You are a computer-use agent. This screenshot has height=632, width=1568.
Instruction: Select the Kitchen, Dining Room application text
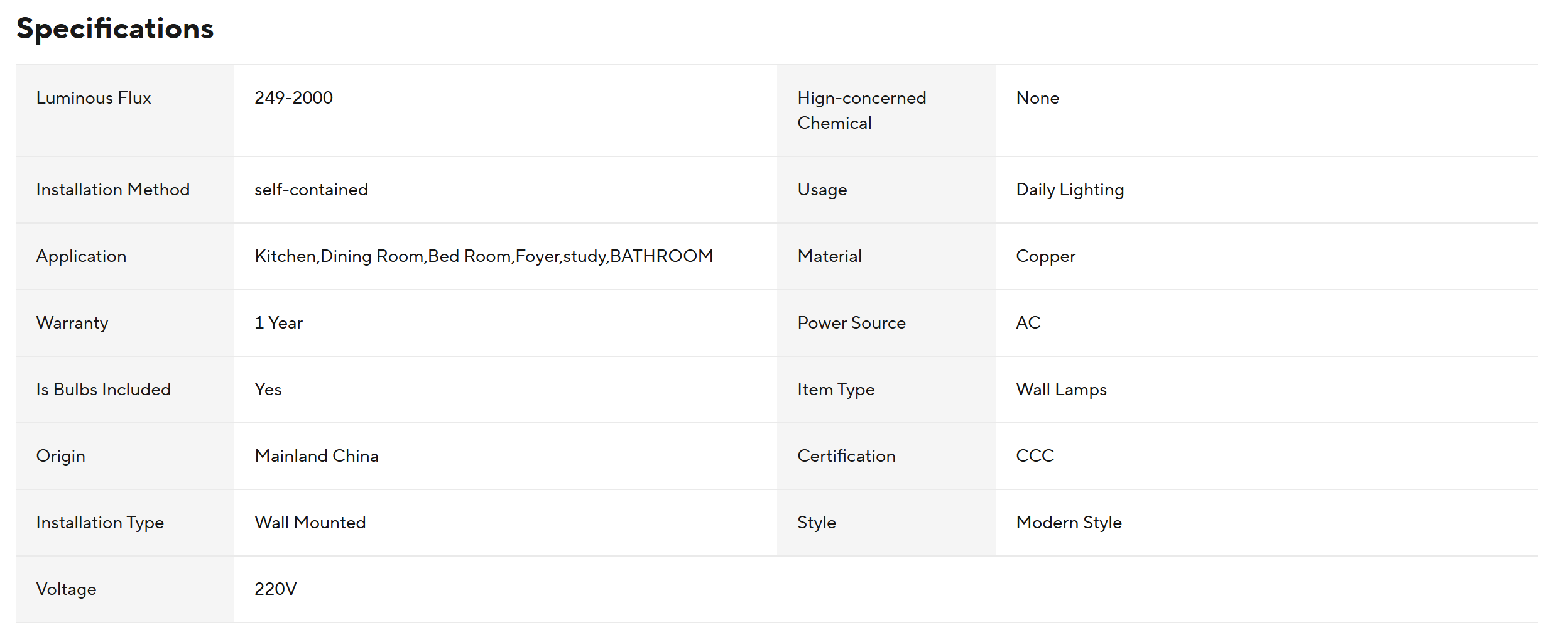pyautogui.click(x=484, y=256)
